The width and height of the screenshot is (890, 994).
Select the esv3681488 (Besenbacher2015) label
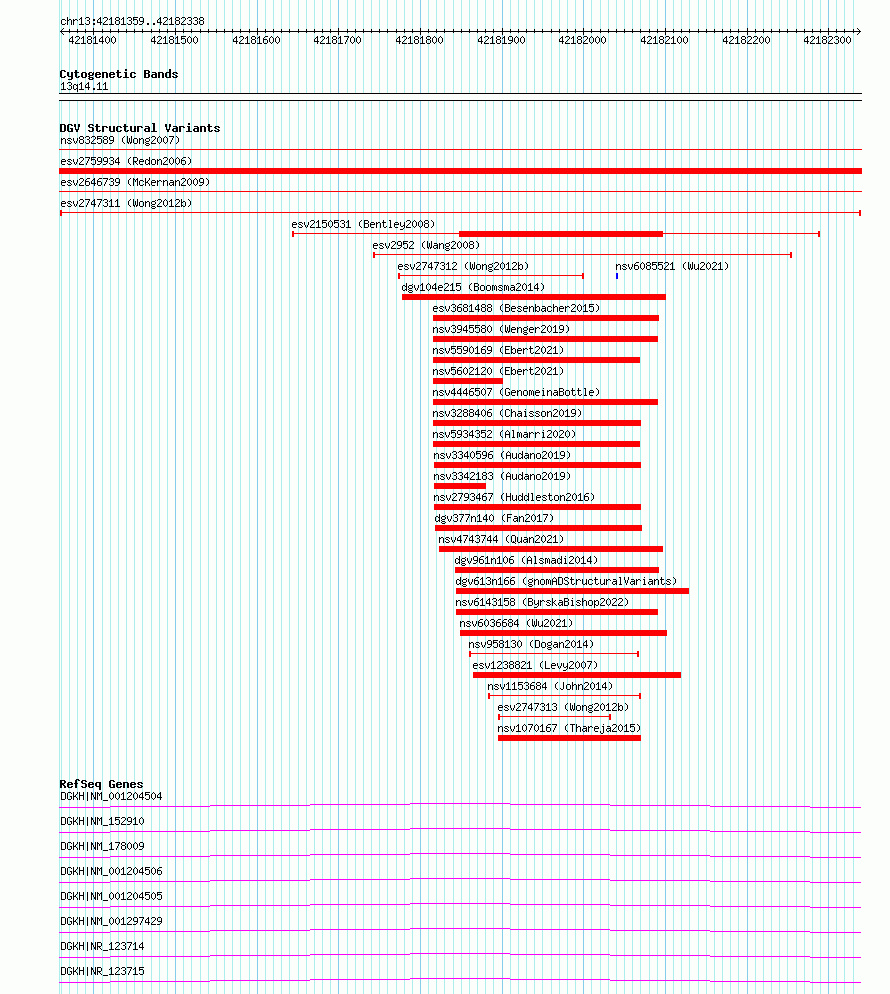click(x=516, y=307)
